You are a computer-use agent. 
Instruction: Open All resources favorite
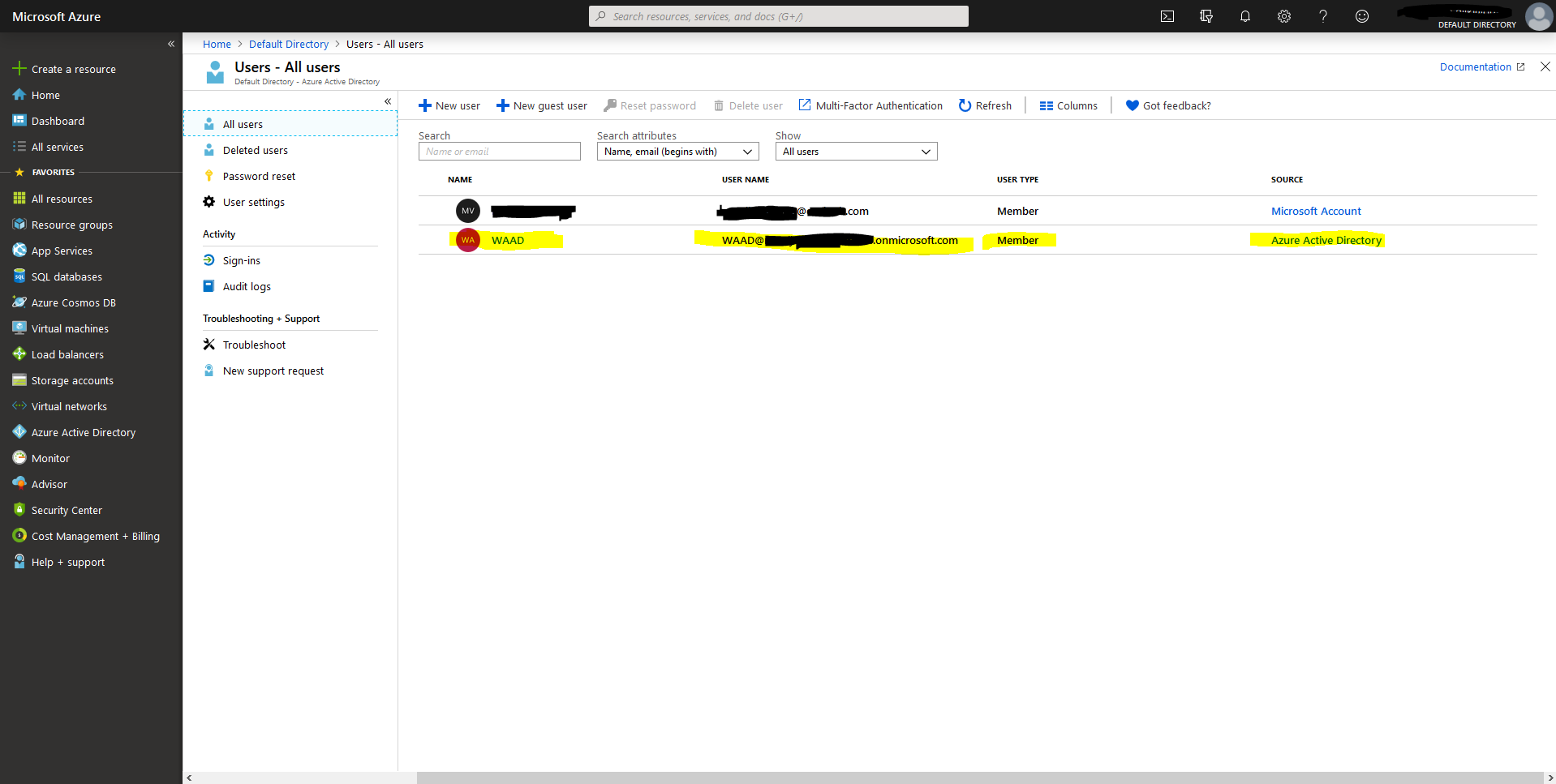coord(53,199)
